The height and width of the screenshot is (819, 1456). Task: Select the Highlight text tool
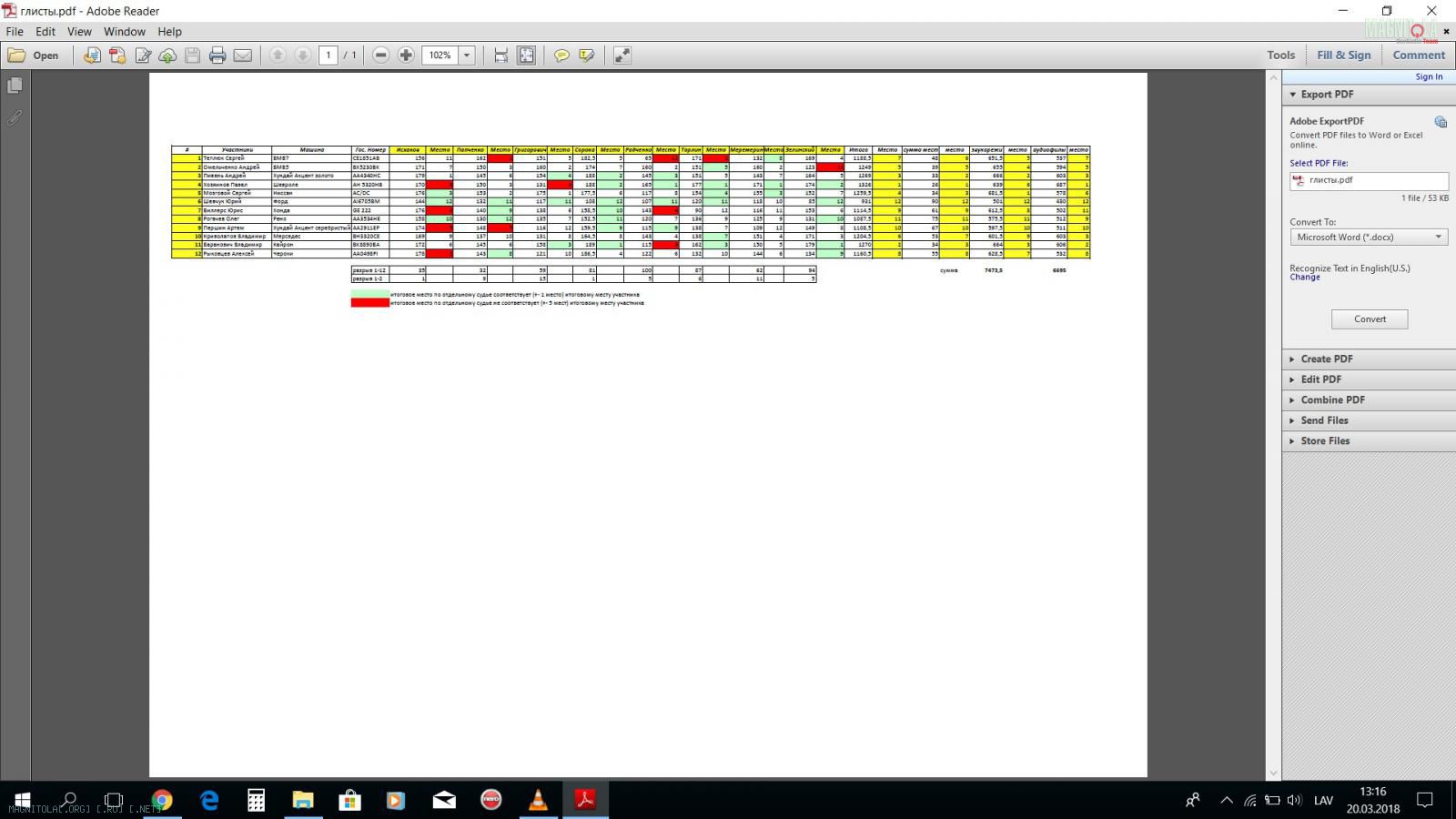pyautogui.click(x=587, y=56)
